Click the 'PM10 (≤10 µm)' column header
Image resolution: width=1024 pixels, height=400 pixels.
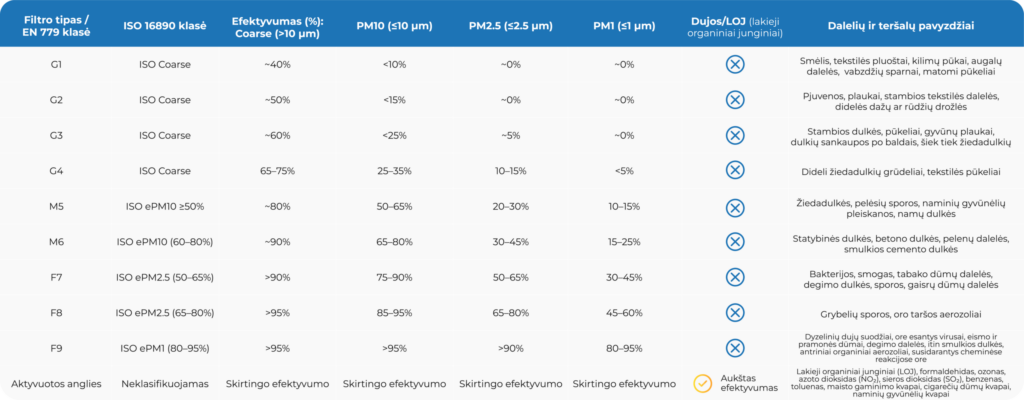(387, 24)
